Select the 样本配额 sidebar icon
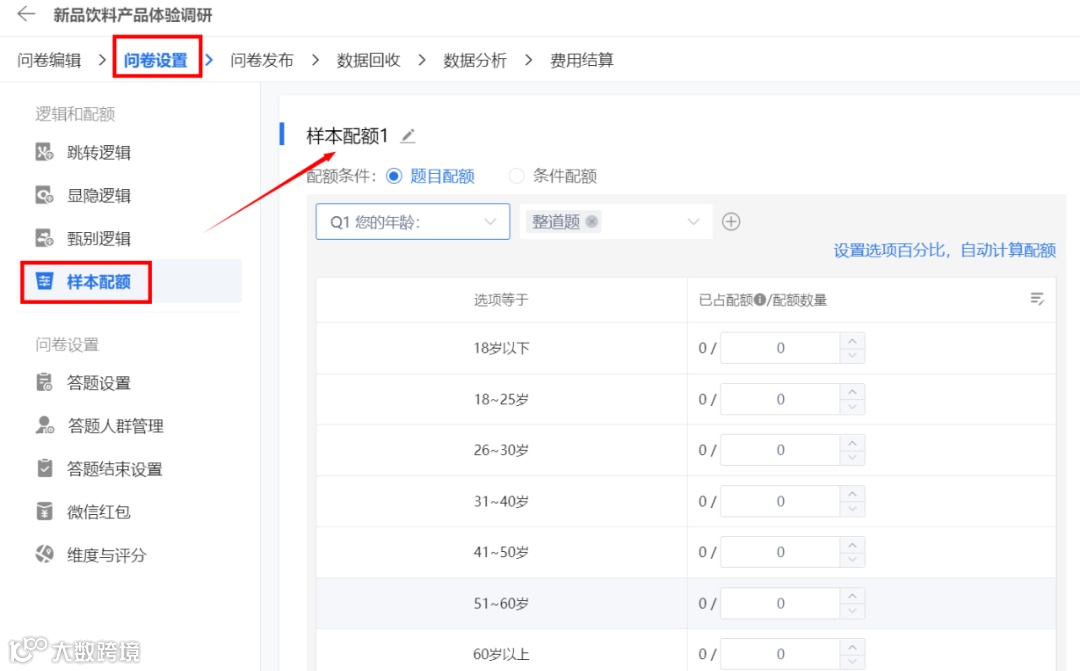1080x671 pixels. [x=44, y=281]
